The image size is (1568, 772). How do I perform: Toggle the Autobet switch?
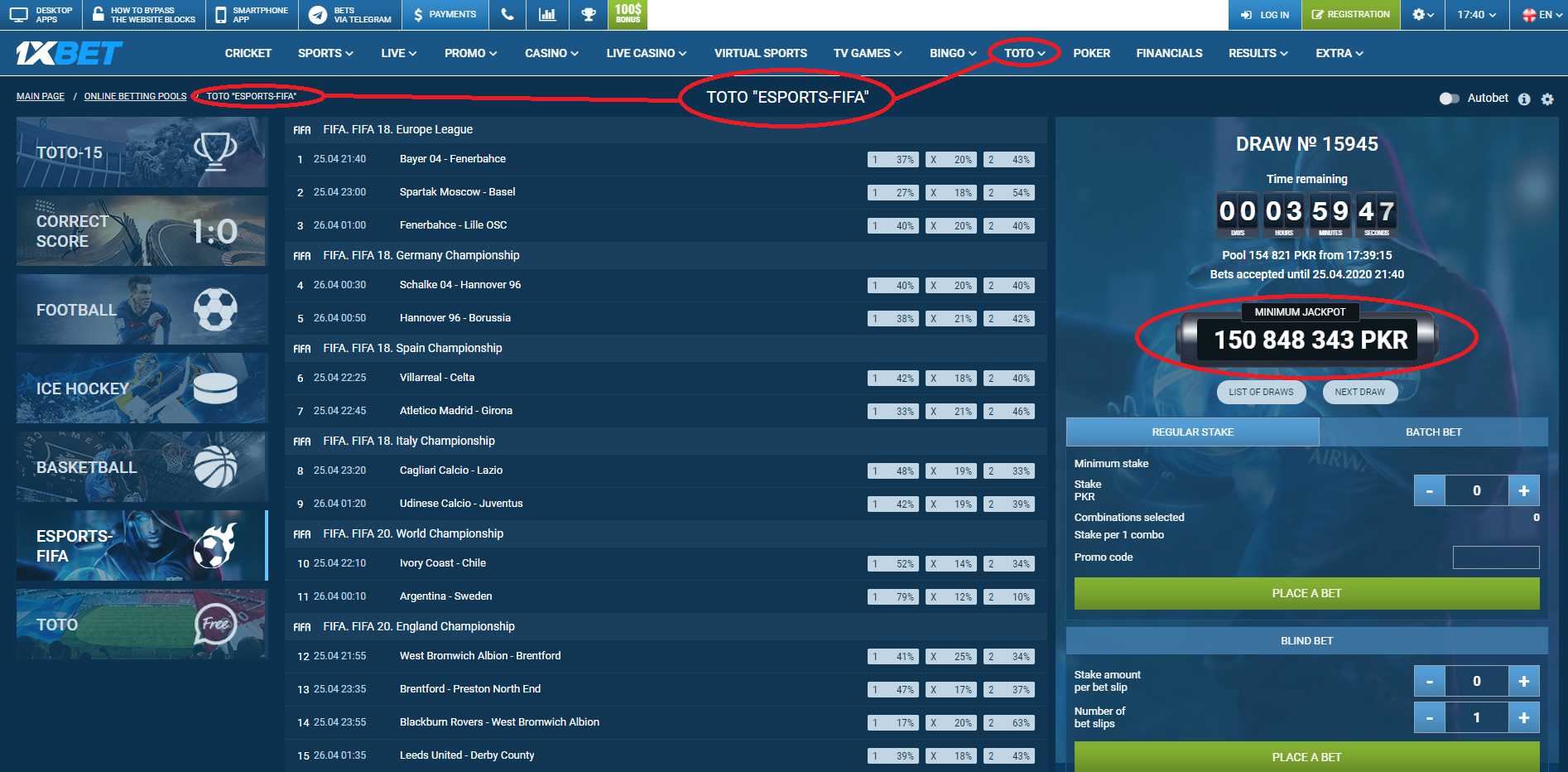coord(1449,99)
